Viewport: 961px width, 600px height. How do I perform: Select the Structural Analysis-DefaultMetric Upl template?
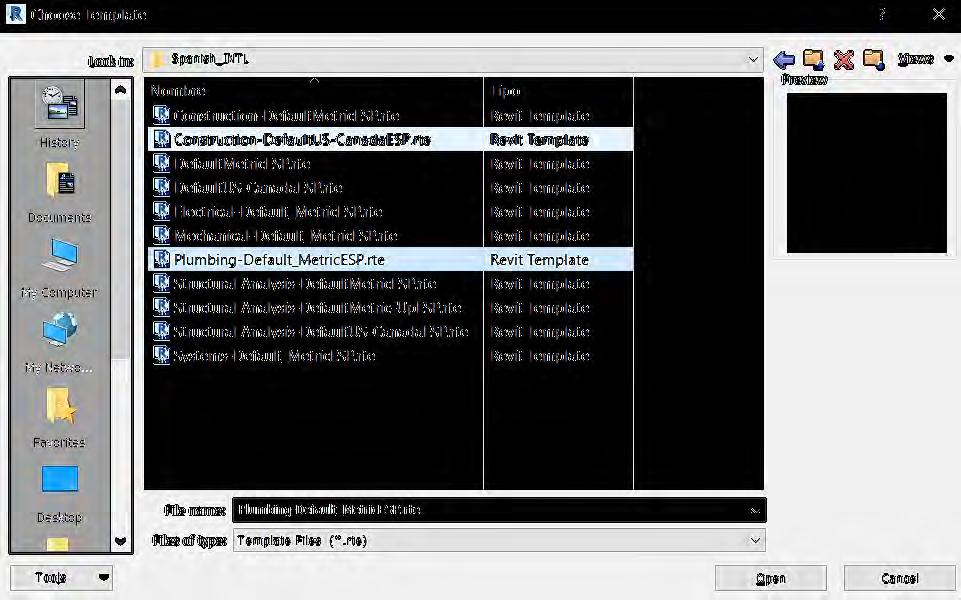click(317, 308)
